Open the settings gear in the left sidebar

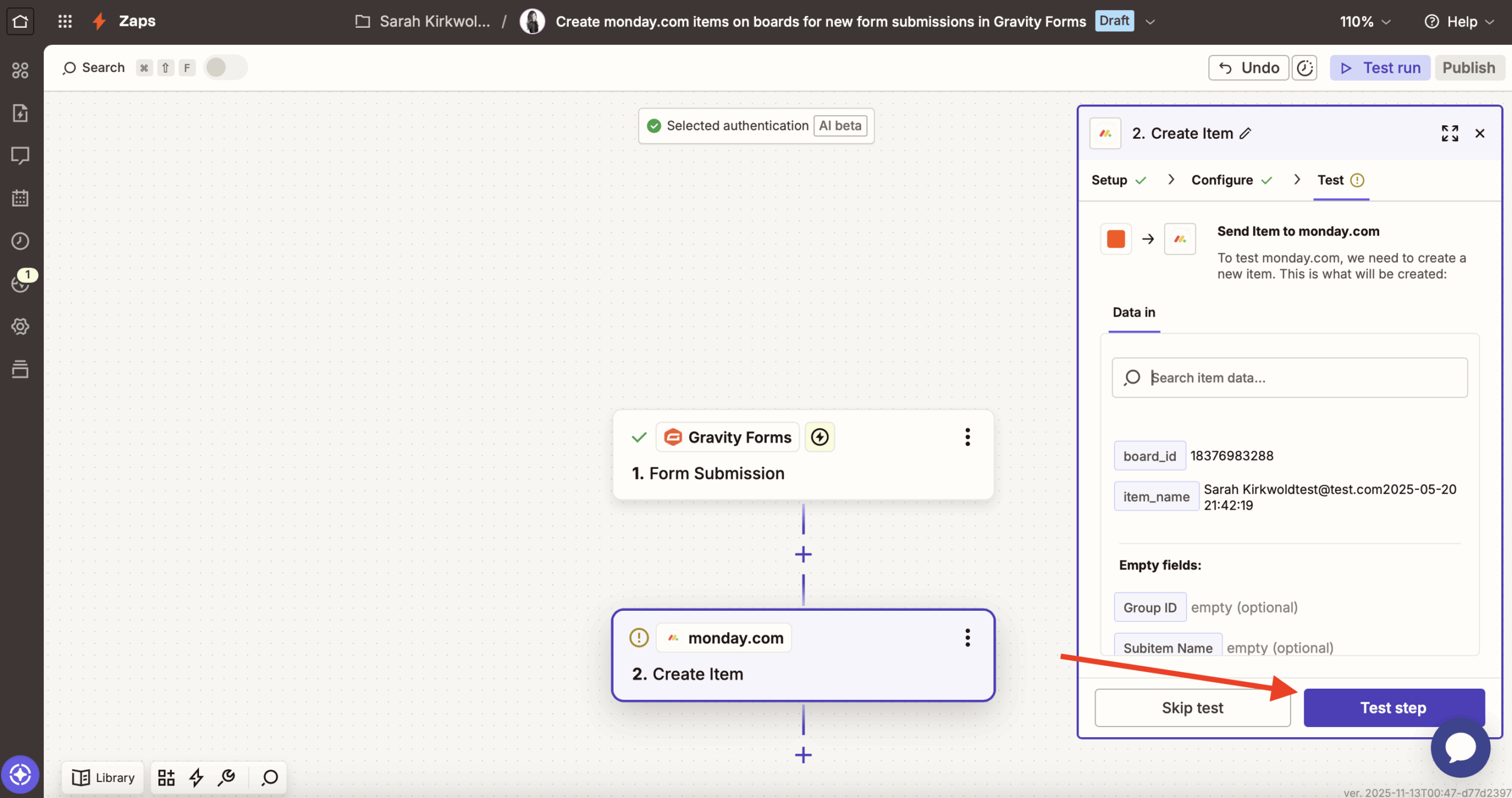[20, 326]
